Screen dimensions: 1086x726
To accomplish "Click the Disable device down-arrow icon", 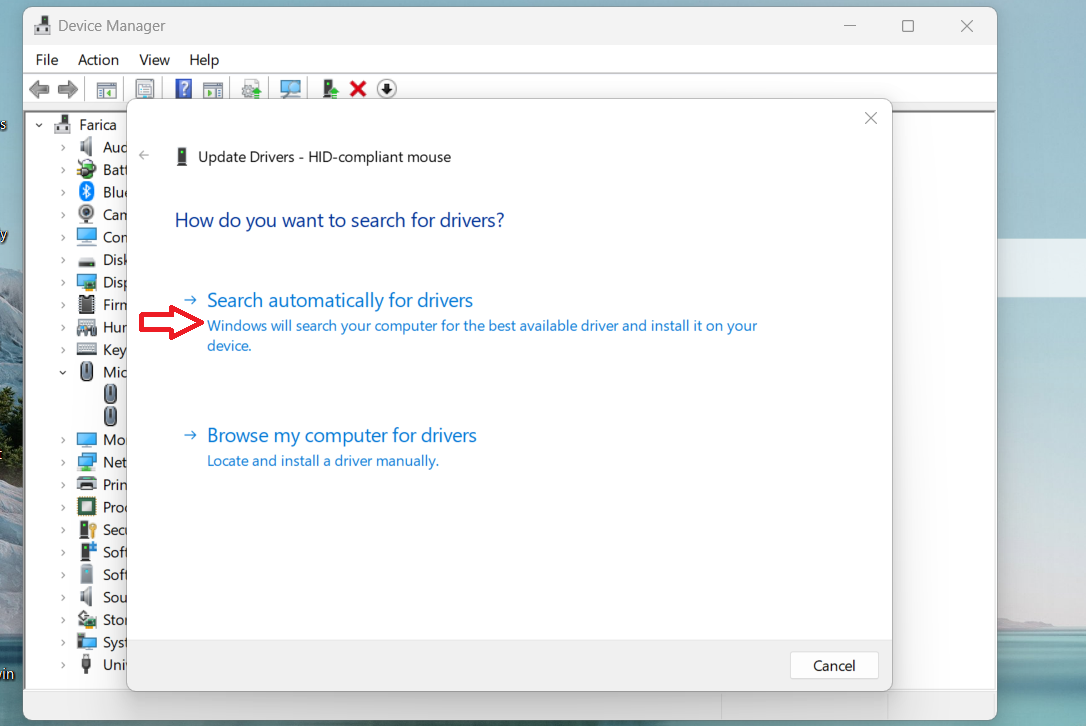I will point(387,90).
